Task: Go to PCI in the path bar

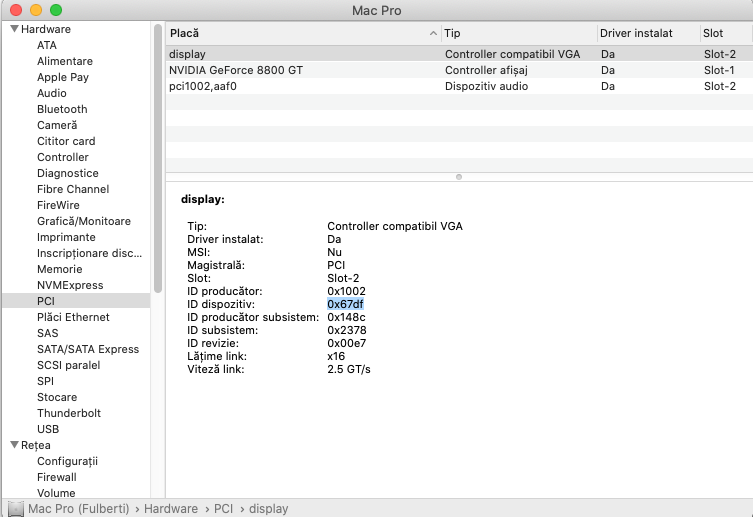Action: [x=223, y=509]
